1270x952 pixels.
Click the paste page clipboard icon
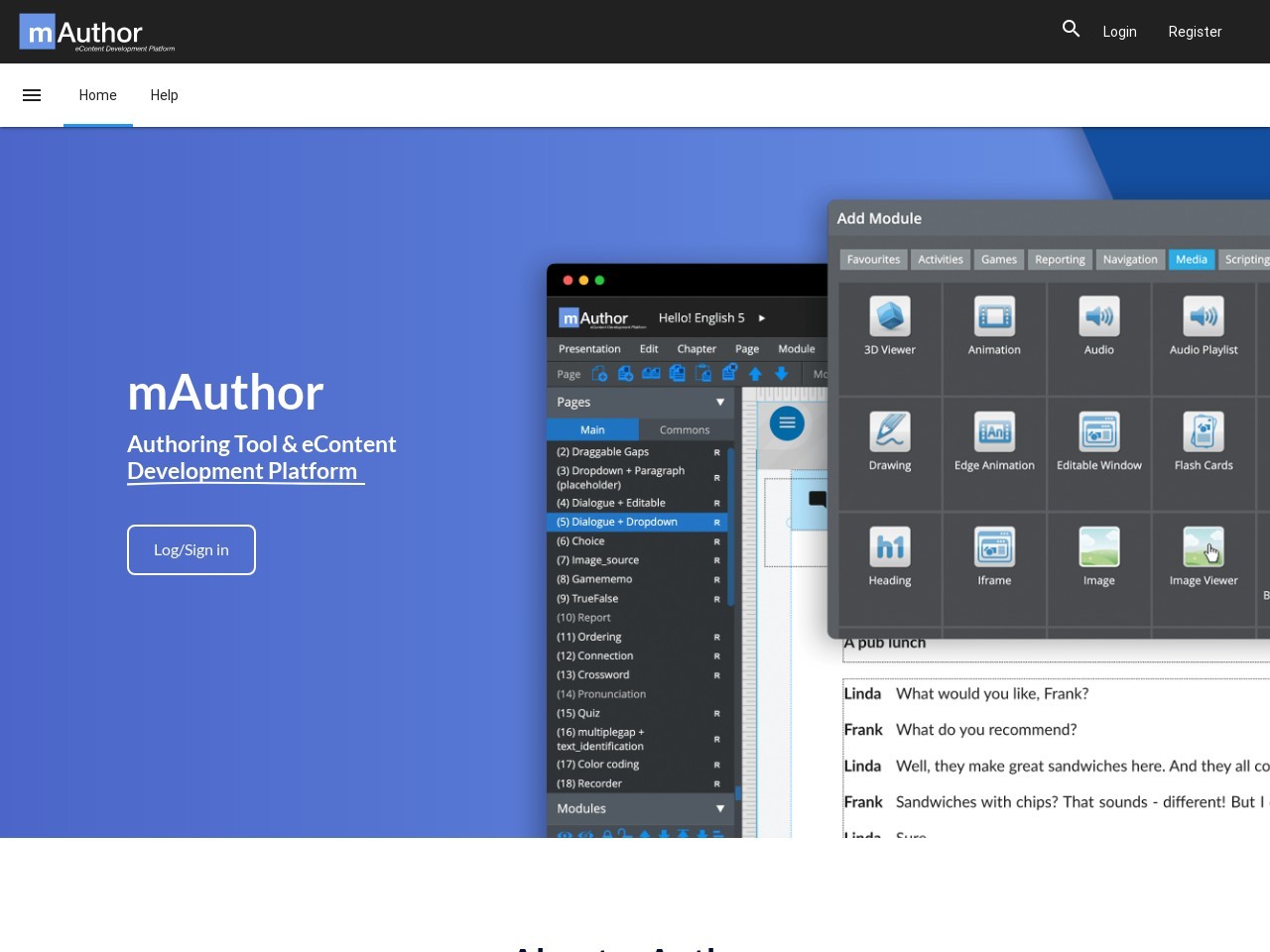pyautogui.click(x=703, y=374)
